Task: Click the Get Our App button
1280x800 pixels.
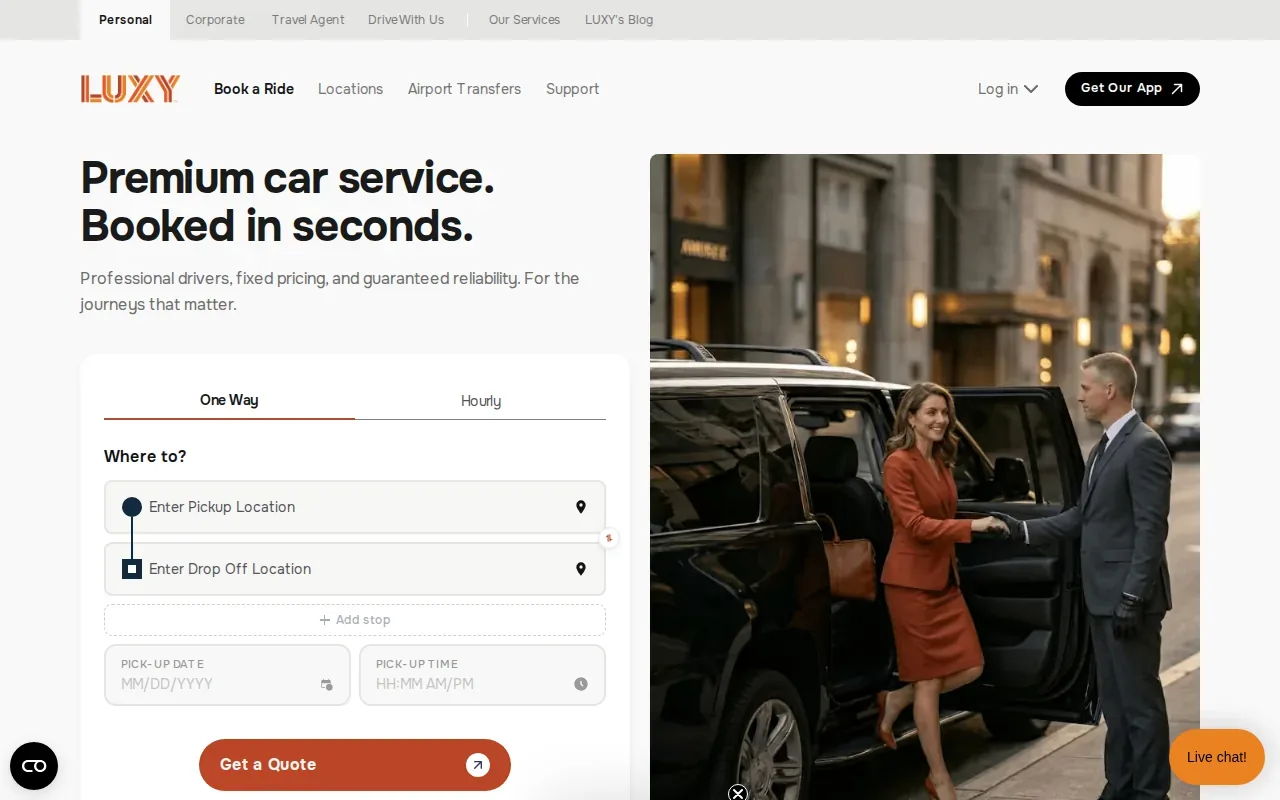Action: pyautogui.click(x=1132, y=89)
